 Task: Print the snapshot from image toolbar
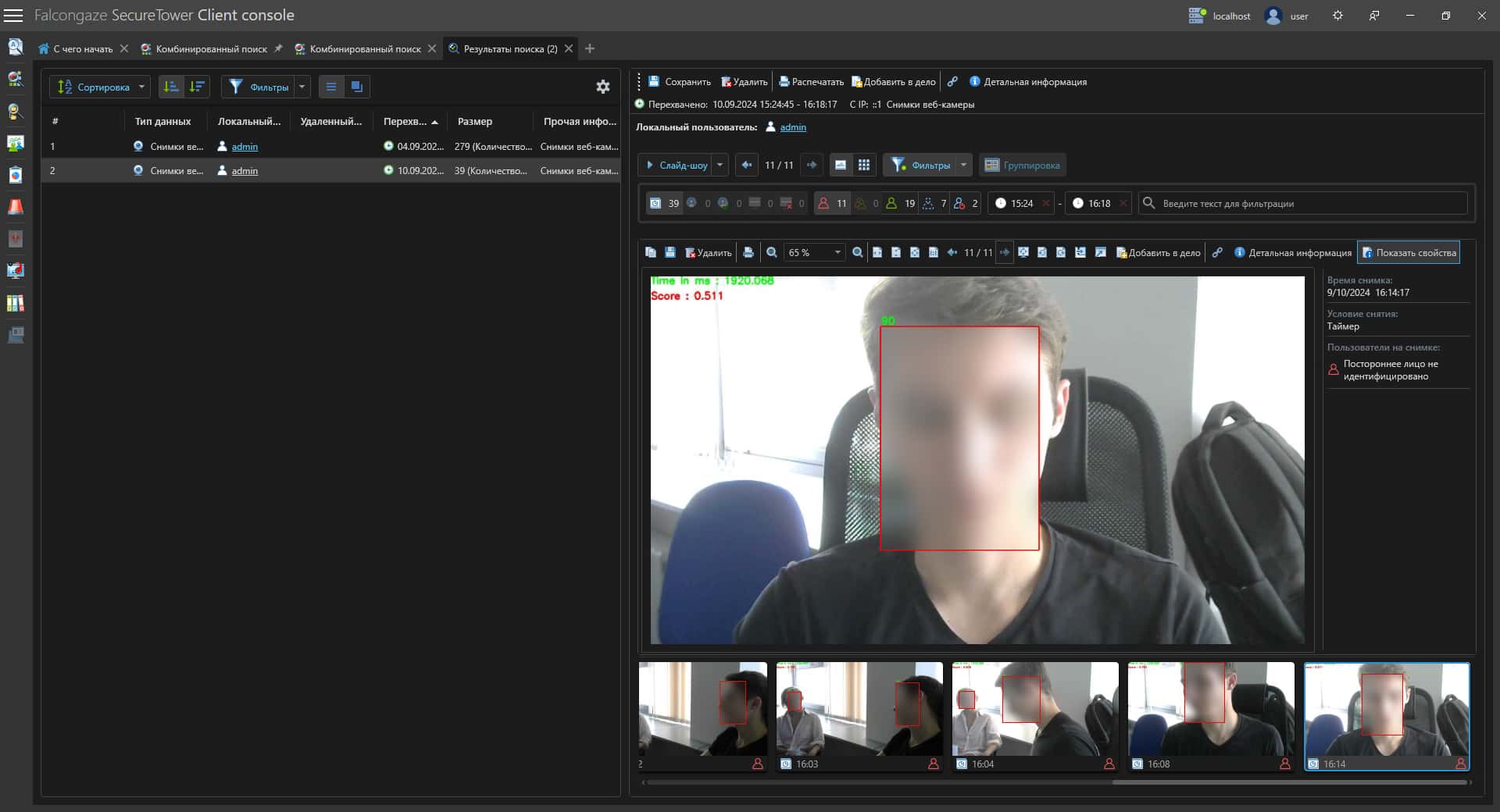748,252
